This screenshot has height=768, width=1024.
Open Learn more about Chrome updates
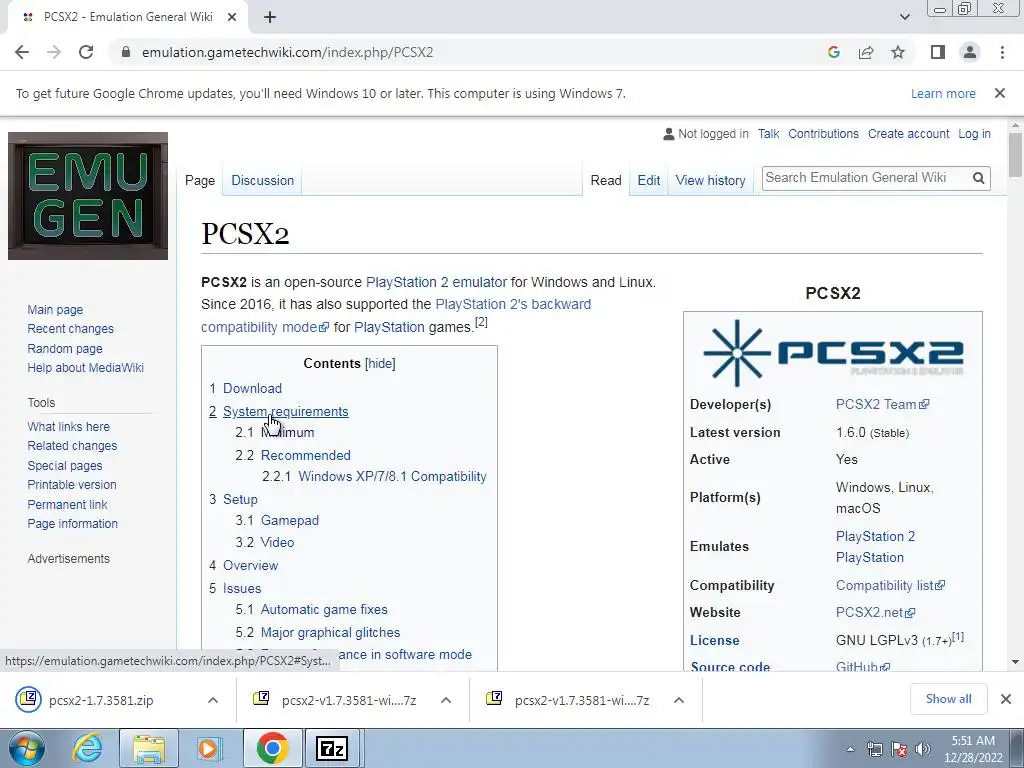tap(943, 93)
